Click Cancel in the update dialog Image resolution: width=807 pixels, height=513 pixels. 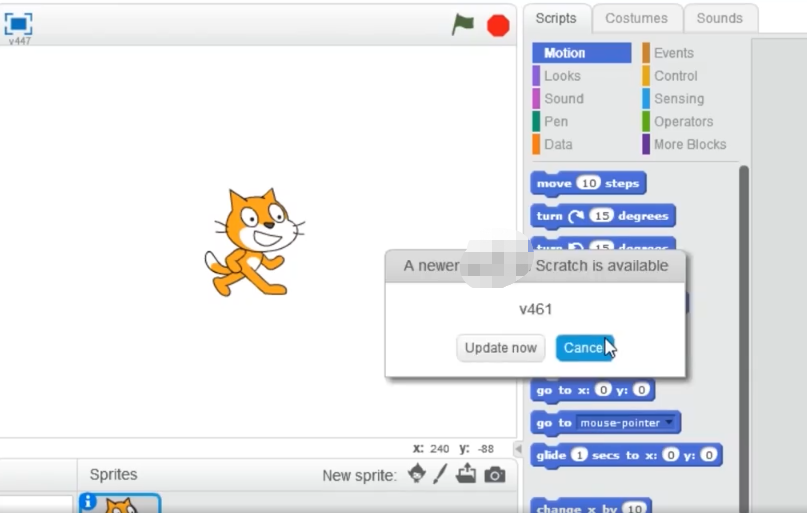585,348
